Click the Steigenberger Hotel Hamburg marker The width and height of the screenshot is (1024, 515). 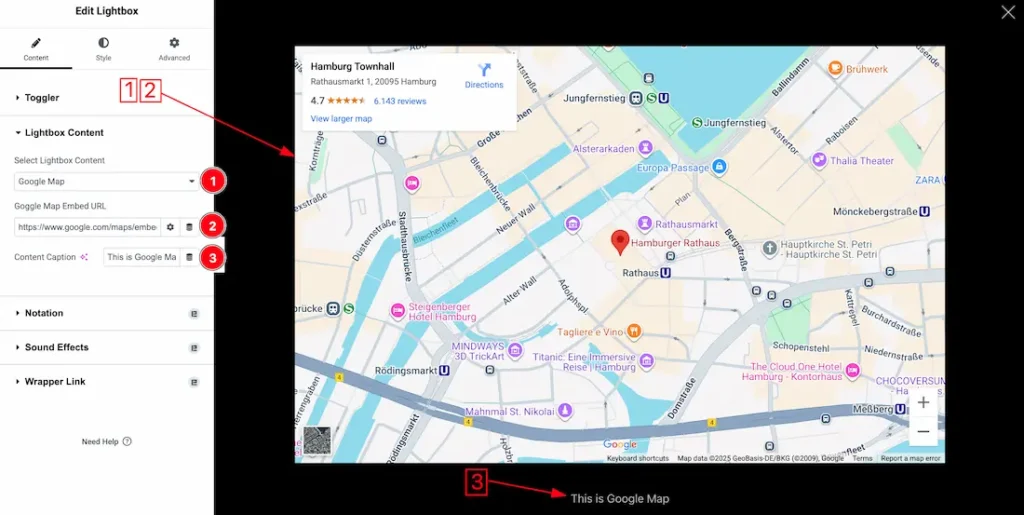397,311
